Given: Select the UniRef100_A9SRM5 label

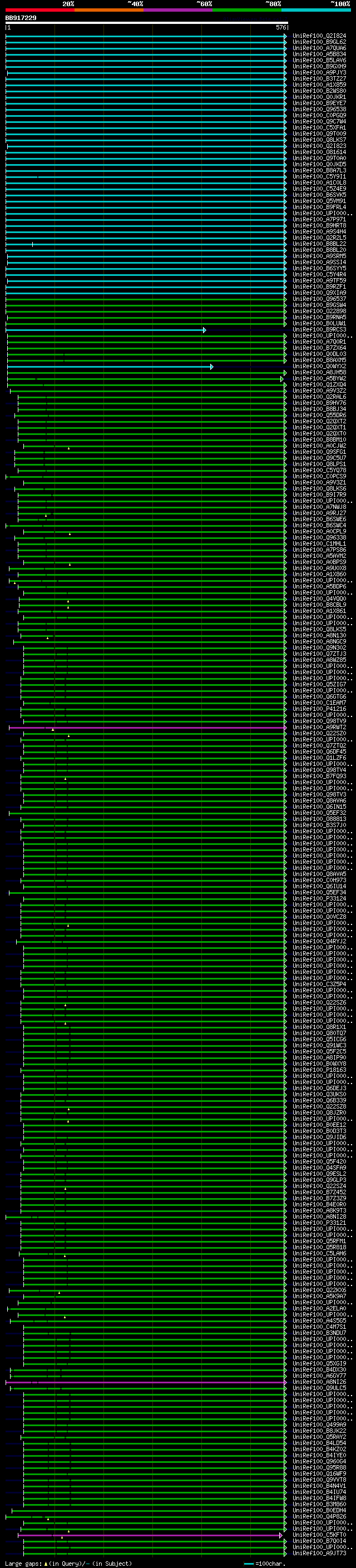Looking at the screenshot, I should 319,256.
